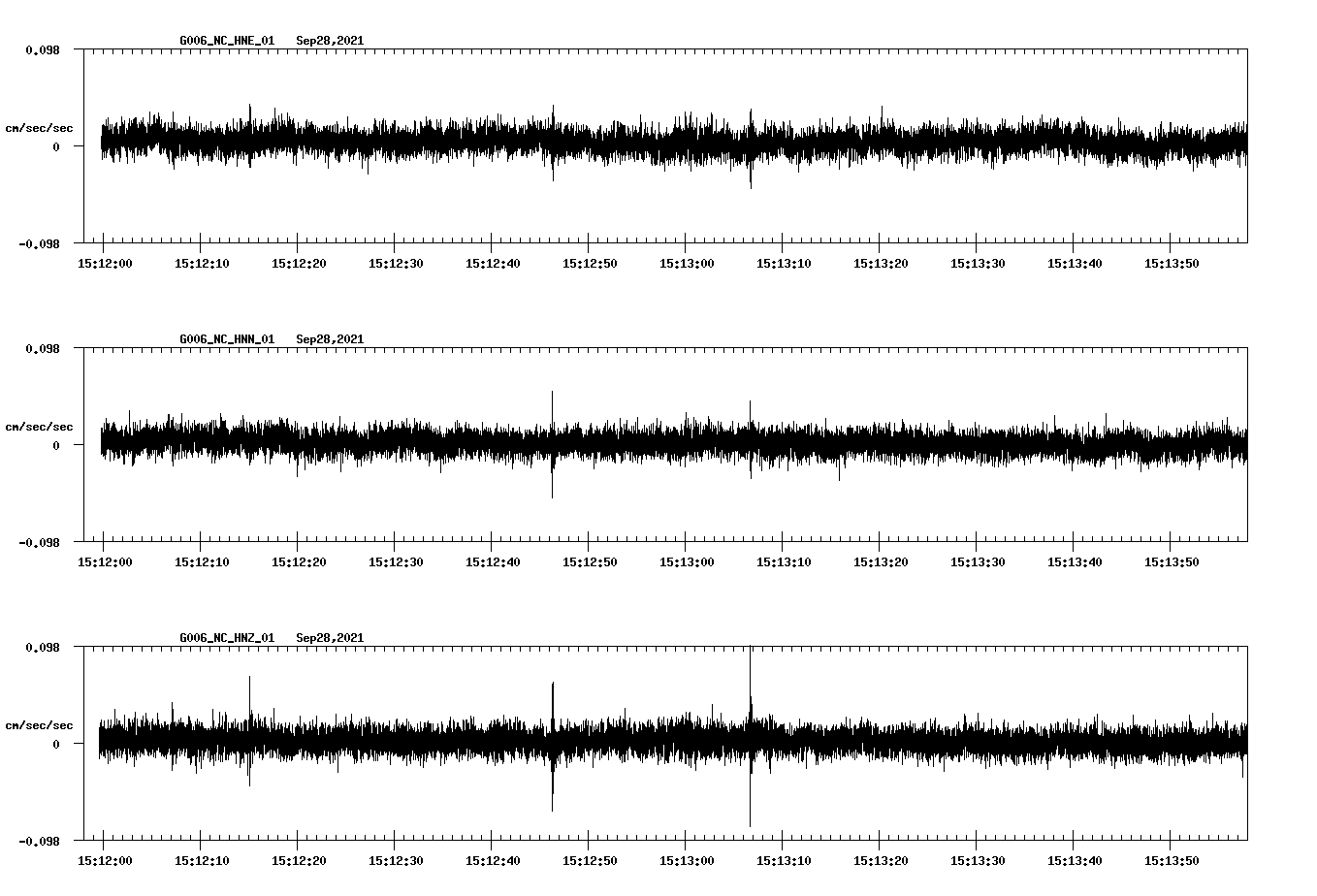
Task: Click the 15:12:50 time label under the HNZ plot
Action: point(590,860)
